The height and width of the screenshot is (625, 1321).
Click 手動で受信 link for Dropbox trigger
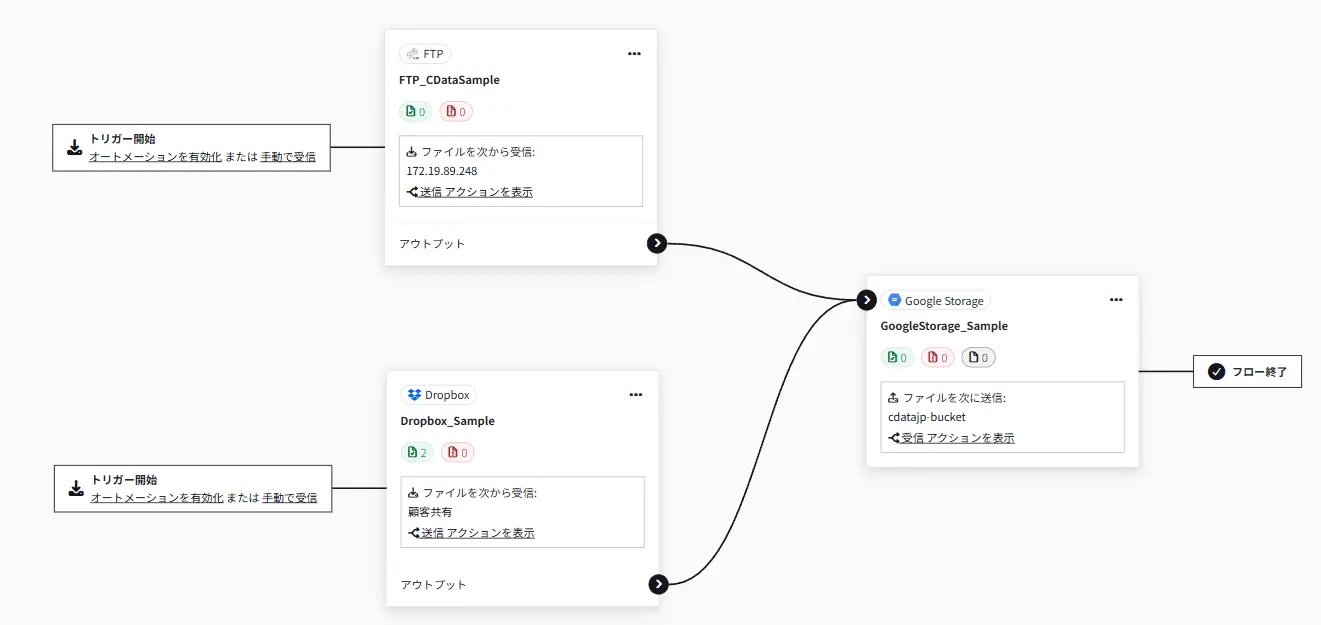pos(290,497)
